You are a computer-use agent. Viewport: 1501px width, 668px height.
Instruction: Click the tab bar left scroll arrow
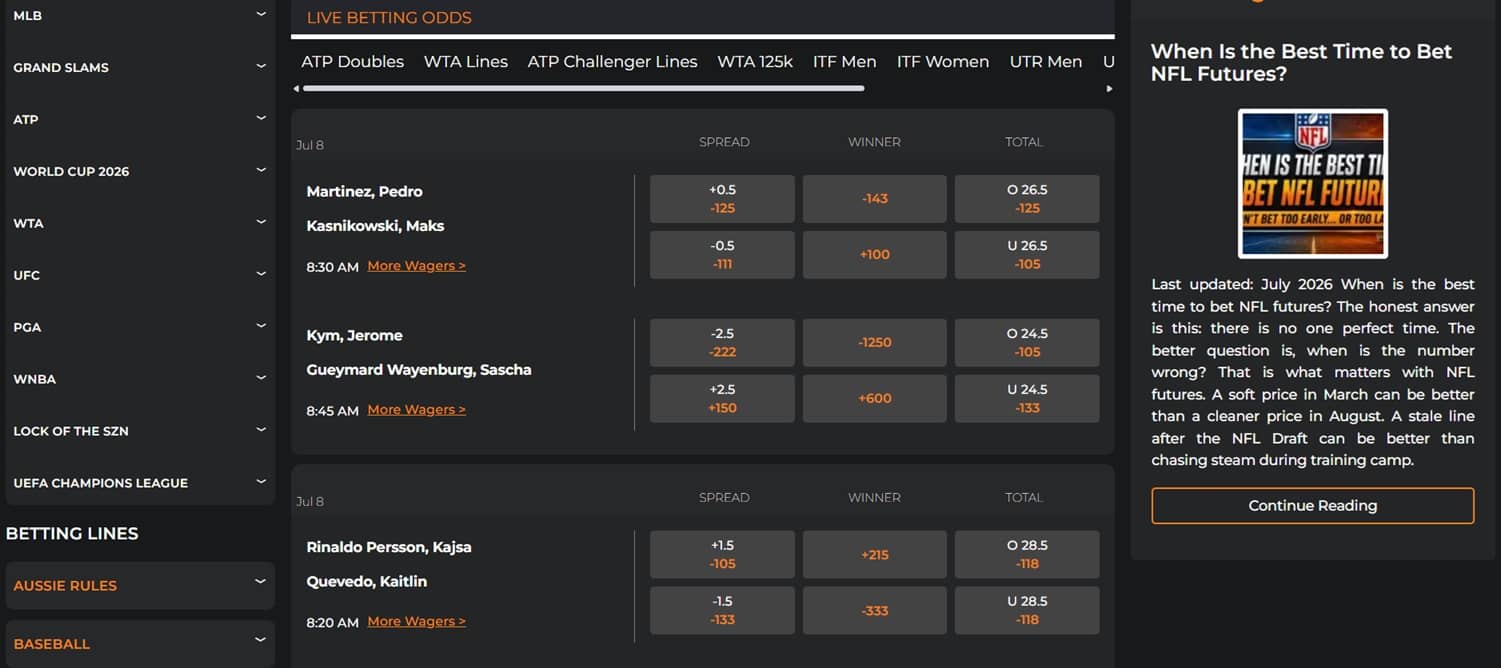click(x=296, y=89)
